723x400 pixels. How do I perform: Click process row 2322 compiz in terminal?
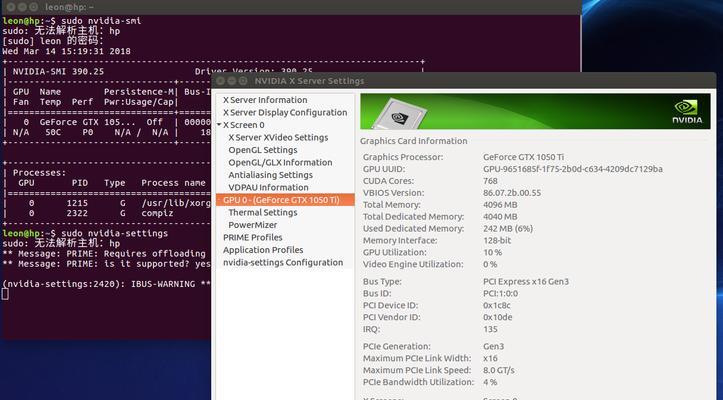click(x=107, y=213)
